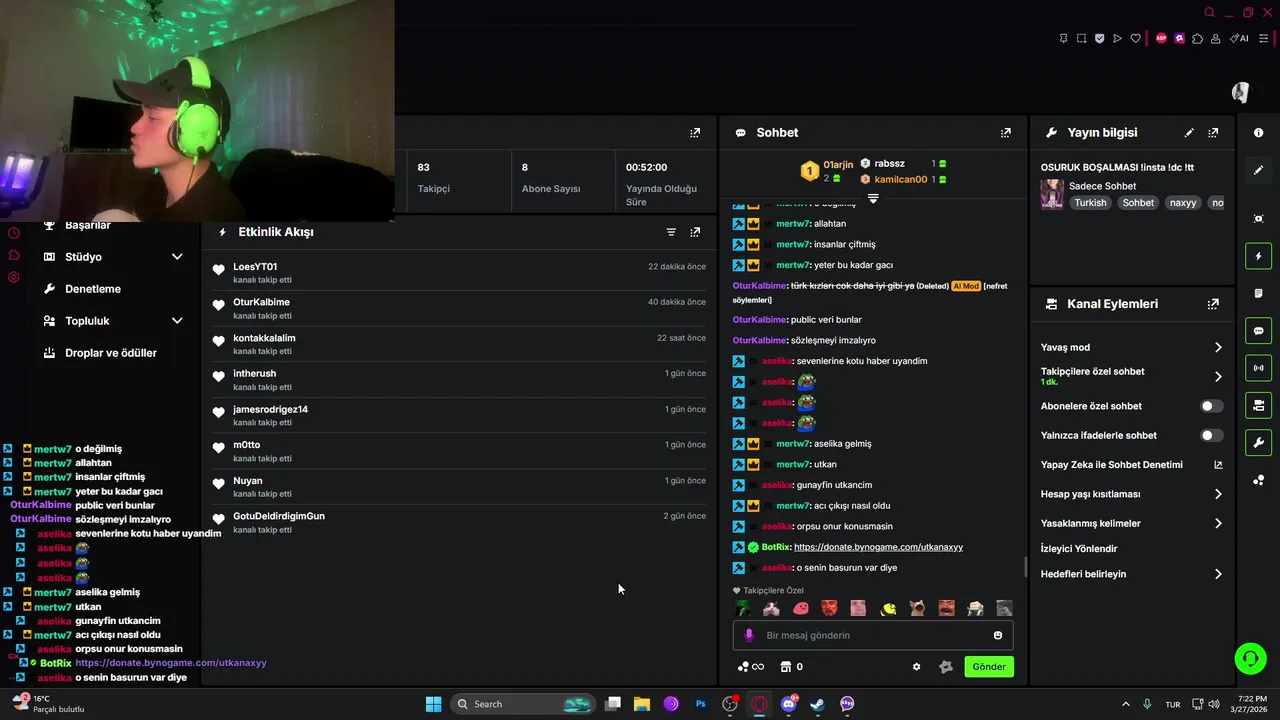Click the Sadece Sohbet category thumbnail
The width and height of the screenshot is (1280, 720).
[x=1052, y=194]
